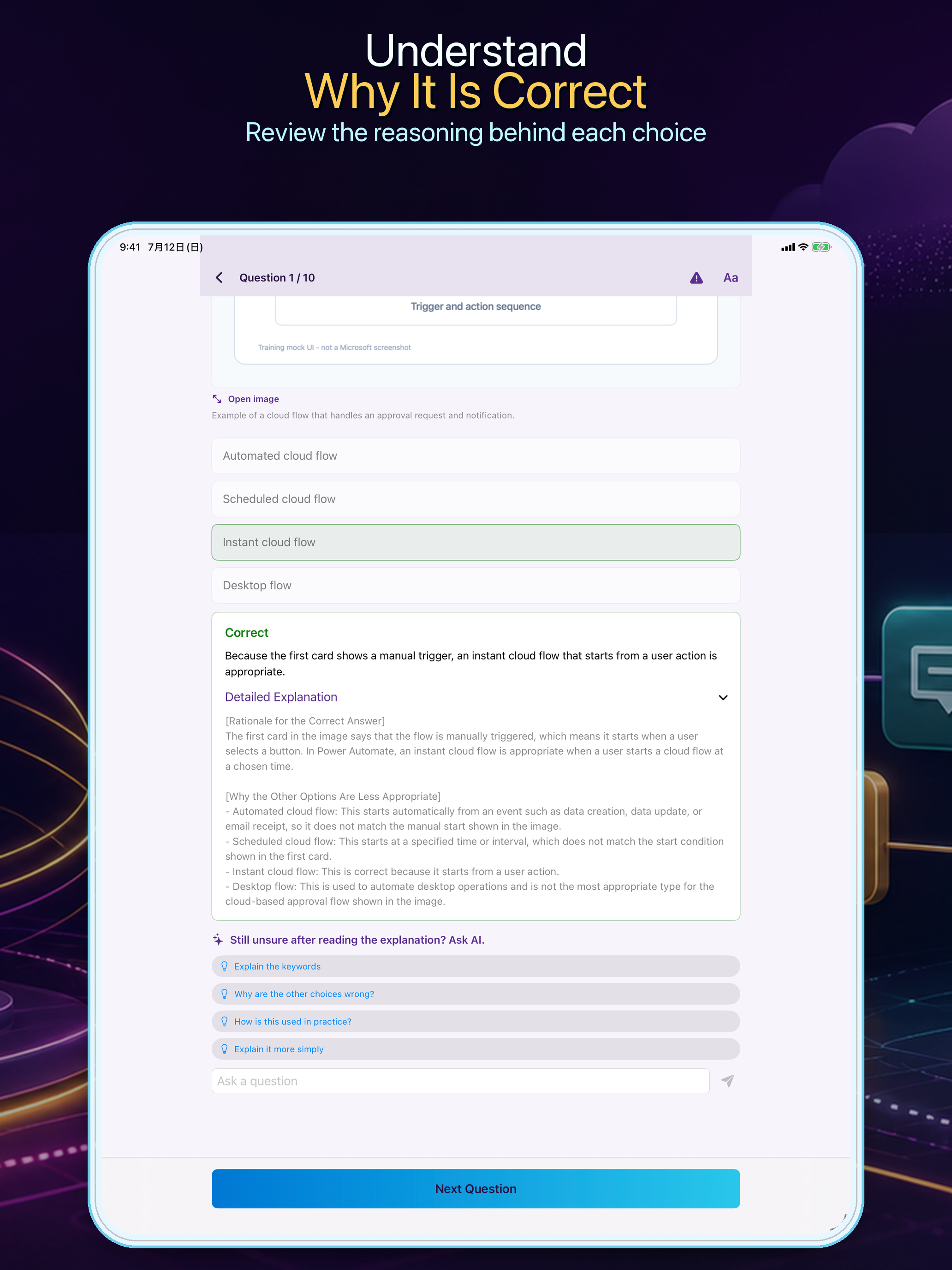Tap the battery indicator in the status bar
Image resolution: width=952 pixels, height=1270 pixels.
(x=821, y=247)
